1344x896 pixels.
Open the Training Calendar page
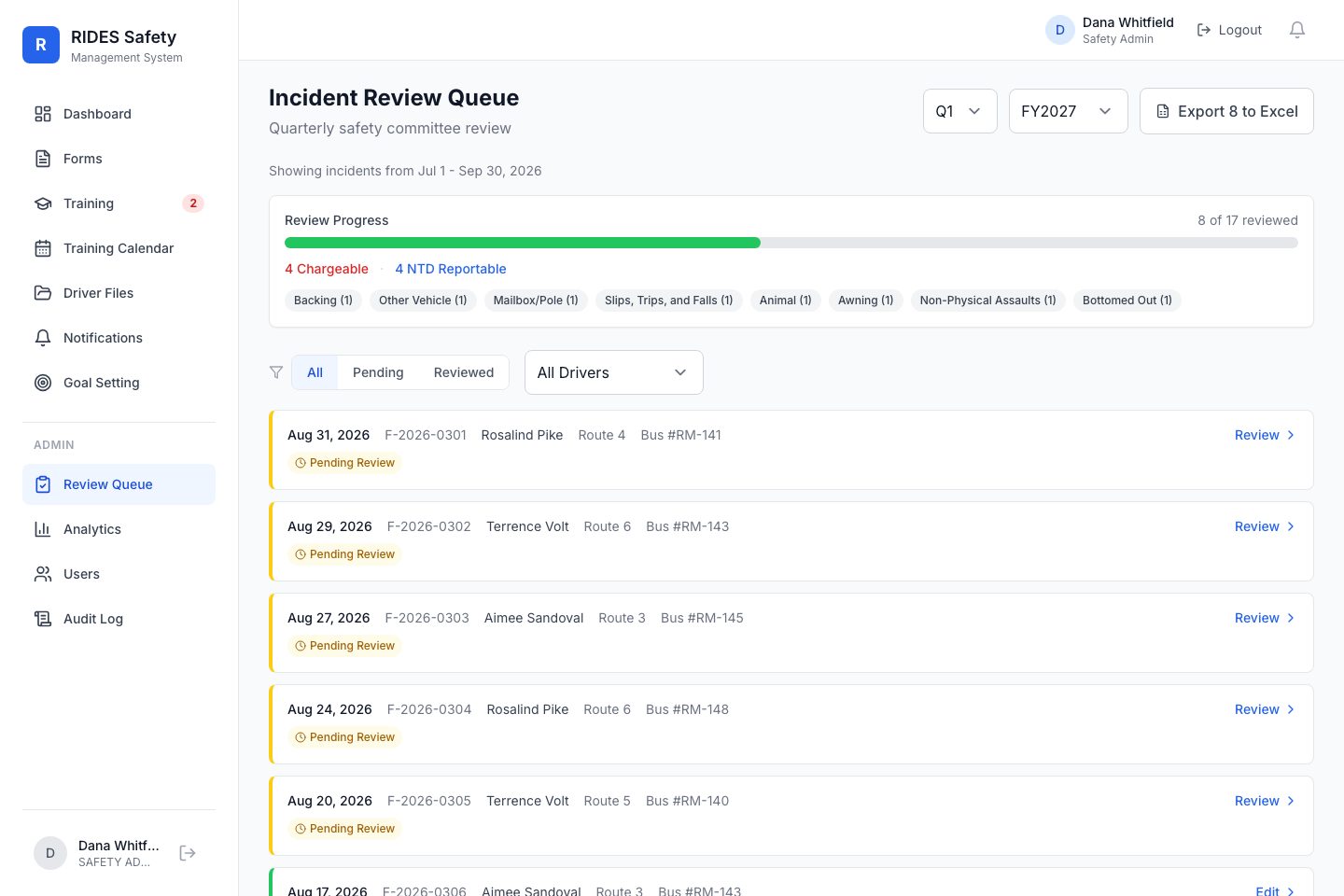click(x=119, y=248)
